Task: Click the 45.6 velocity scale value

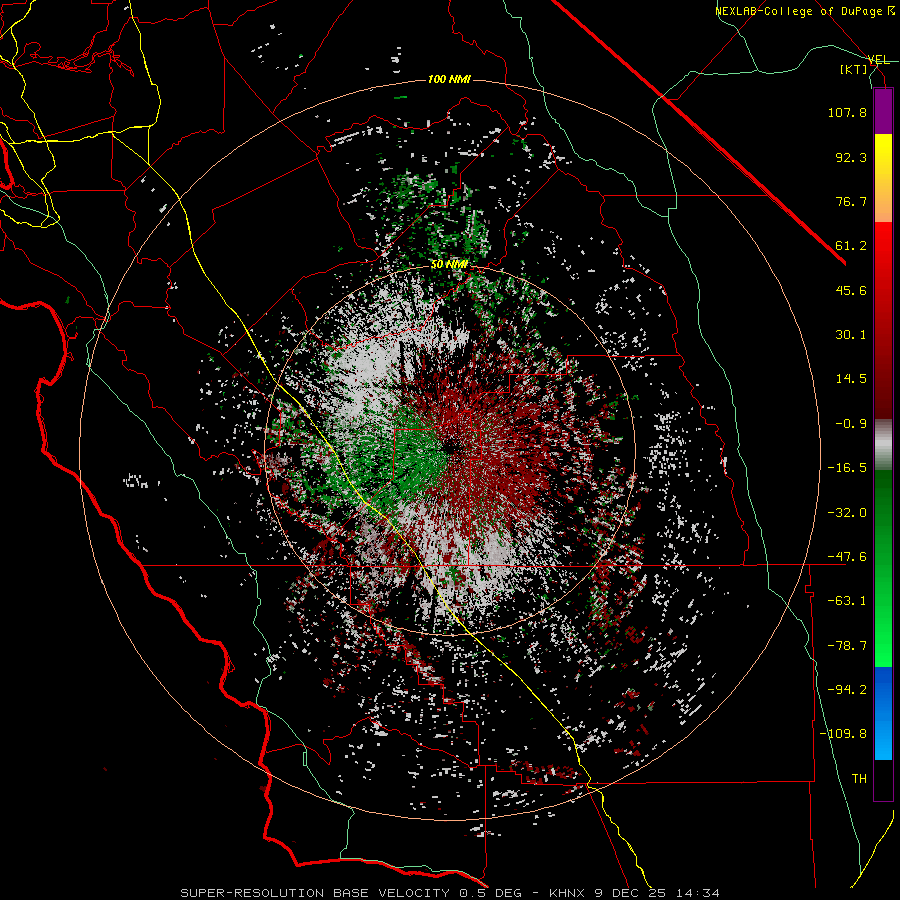Action: [x=851, y=290]
